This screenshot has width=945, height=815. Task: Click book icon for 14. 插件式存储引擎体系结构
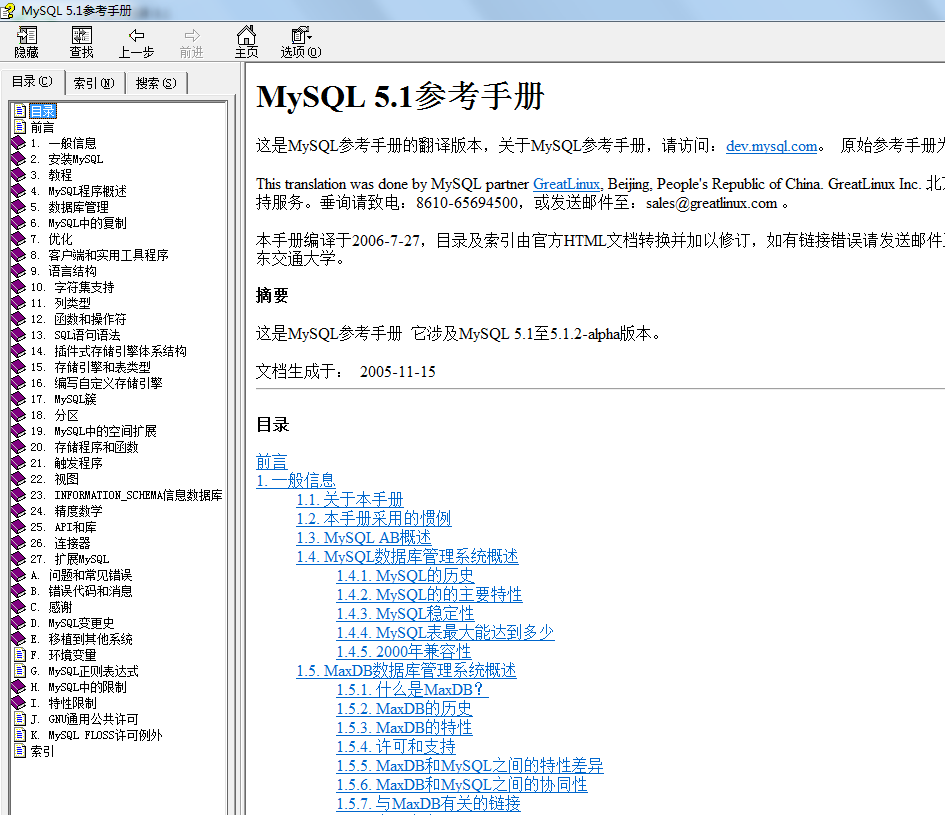click(x=19, y=351)
